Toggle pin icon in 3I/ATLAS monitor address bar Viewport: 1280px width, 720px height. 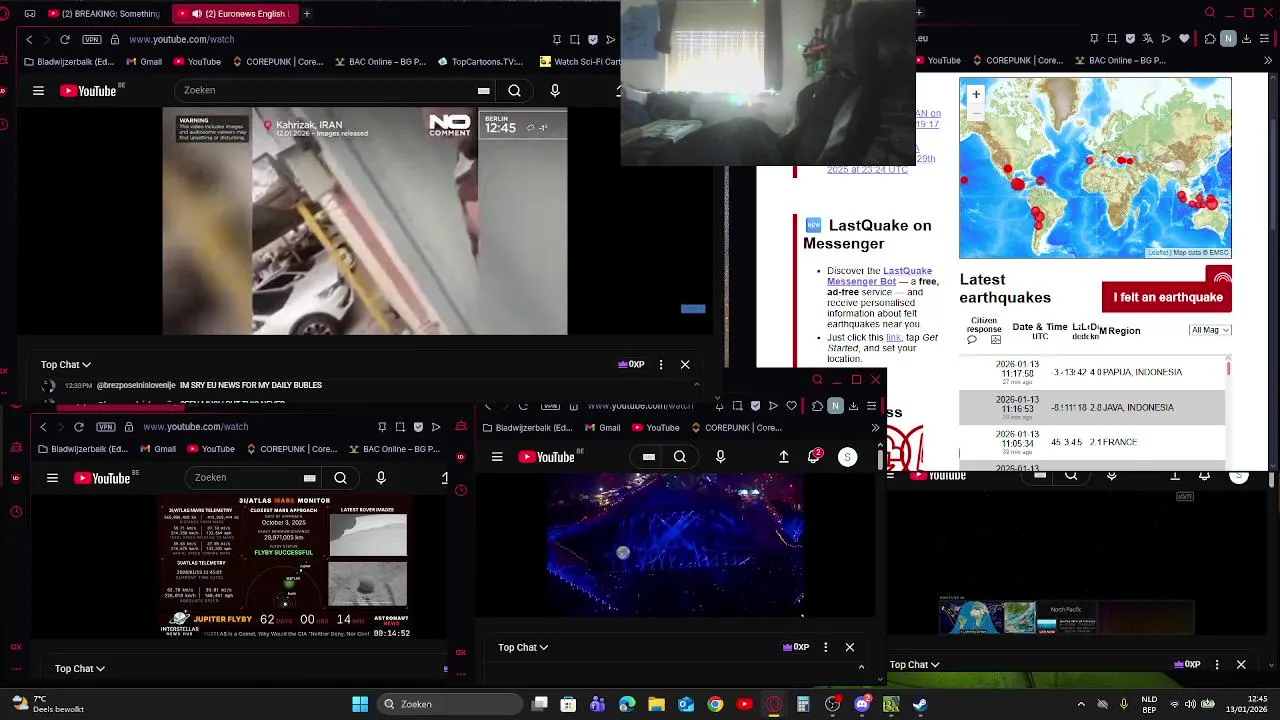382,427
